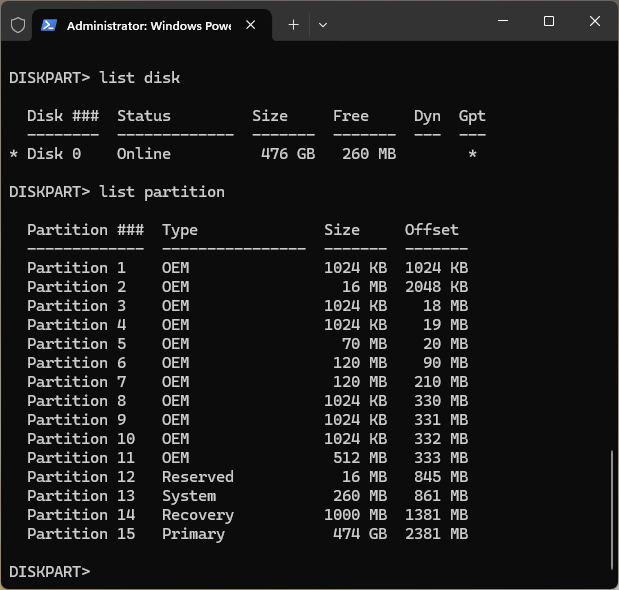The height and width of the screenshot is (590, 619).
Task: Click the 'Partition 15' row label
Action: click(x=81, y=534)
